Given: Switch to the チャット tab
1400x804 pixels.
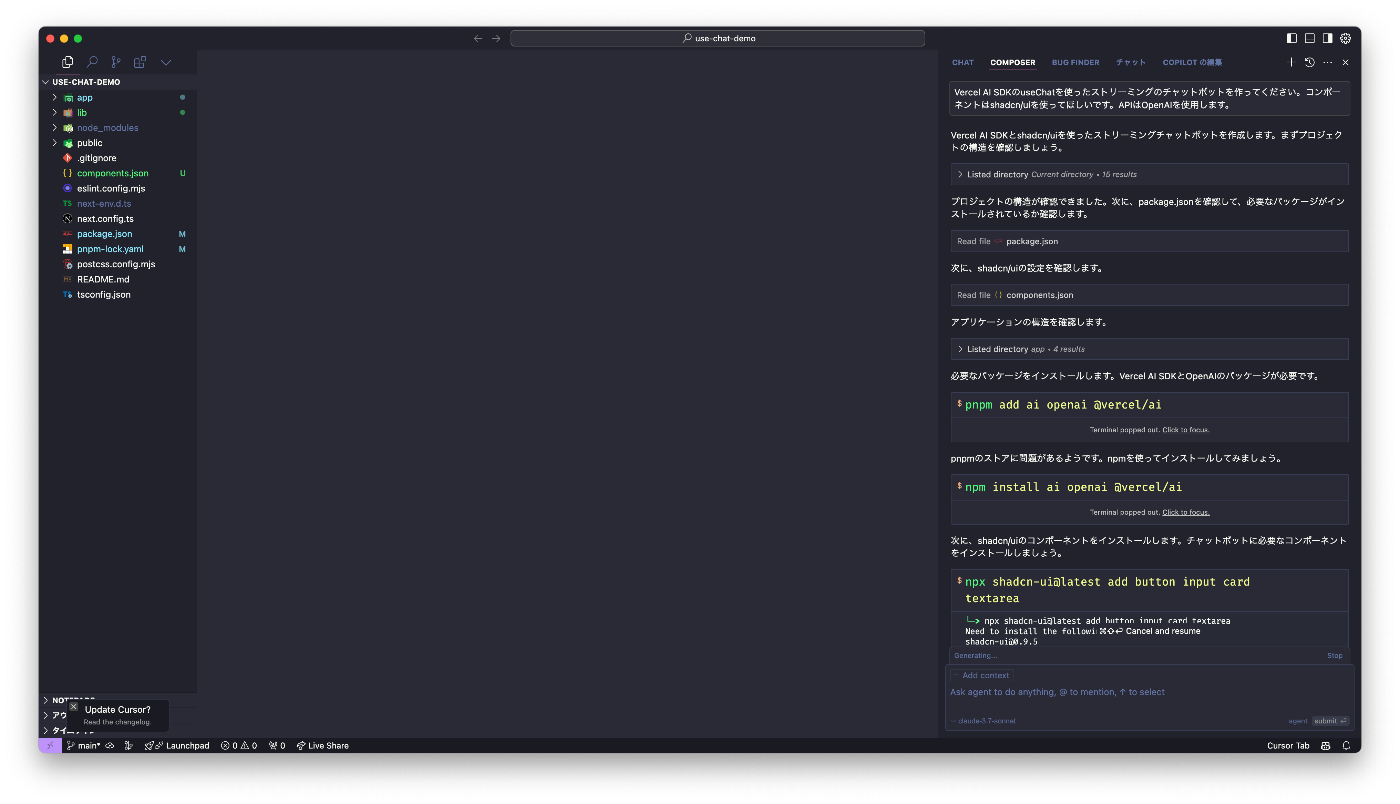Looking at the screenshot, I should (1131, 62).
